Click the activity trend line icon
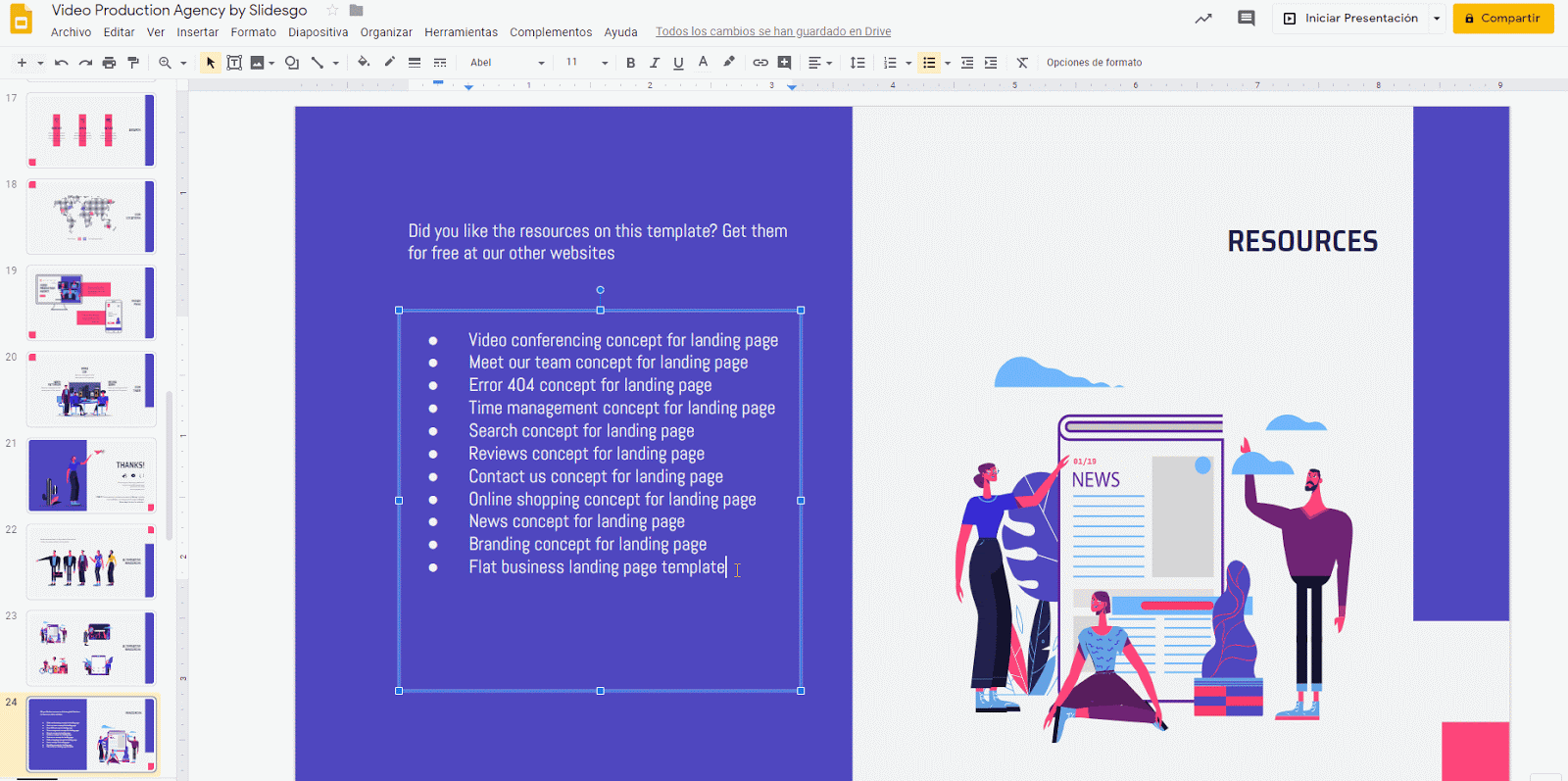1568x781 pixels. [1203, 19]
